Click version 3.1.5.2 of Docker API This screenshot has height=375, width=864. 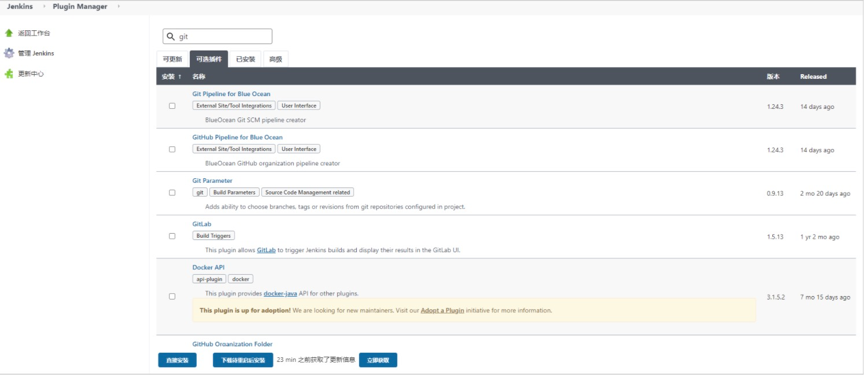(777, 297)
